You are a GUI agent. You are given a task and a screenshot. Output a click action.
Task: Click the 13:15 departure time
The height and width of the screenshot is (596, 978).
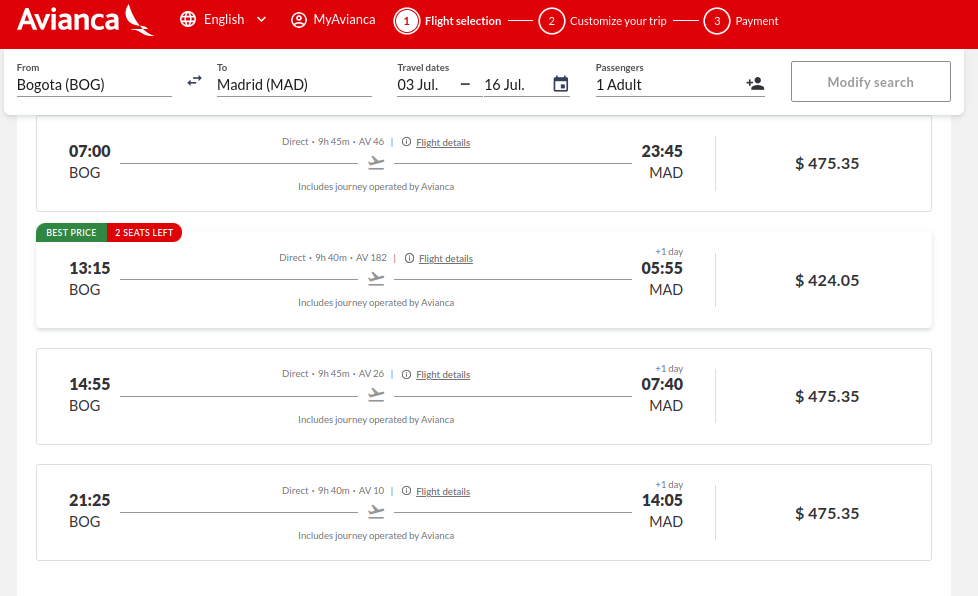pyautogui.click(x=90, y=269)
